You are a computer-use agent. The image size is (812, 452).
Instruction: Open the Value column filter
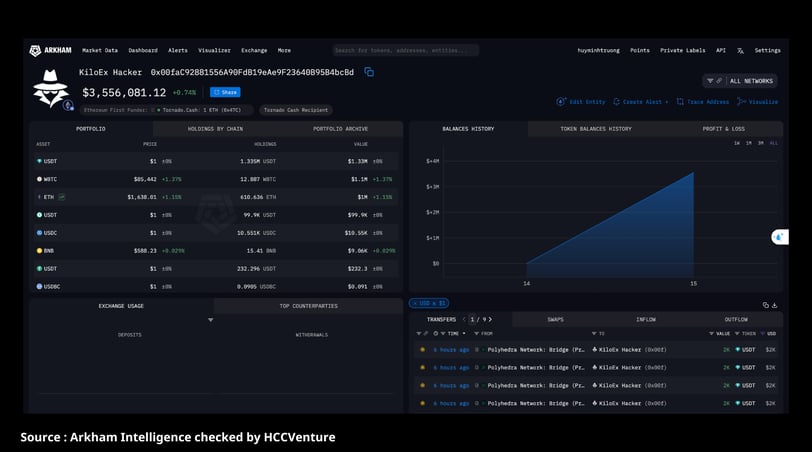point(712,333)
